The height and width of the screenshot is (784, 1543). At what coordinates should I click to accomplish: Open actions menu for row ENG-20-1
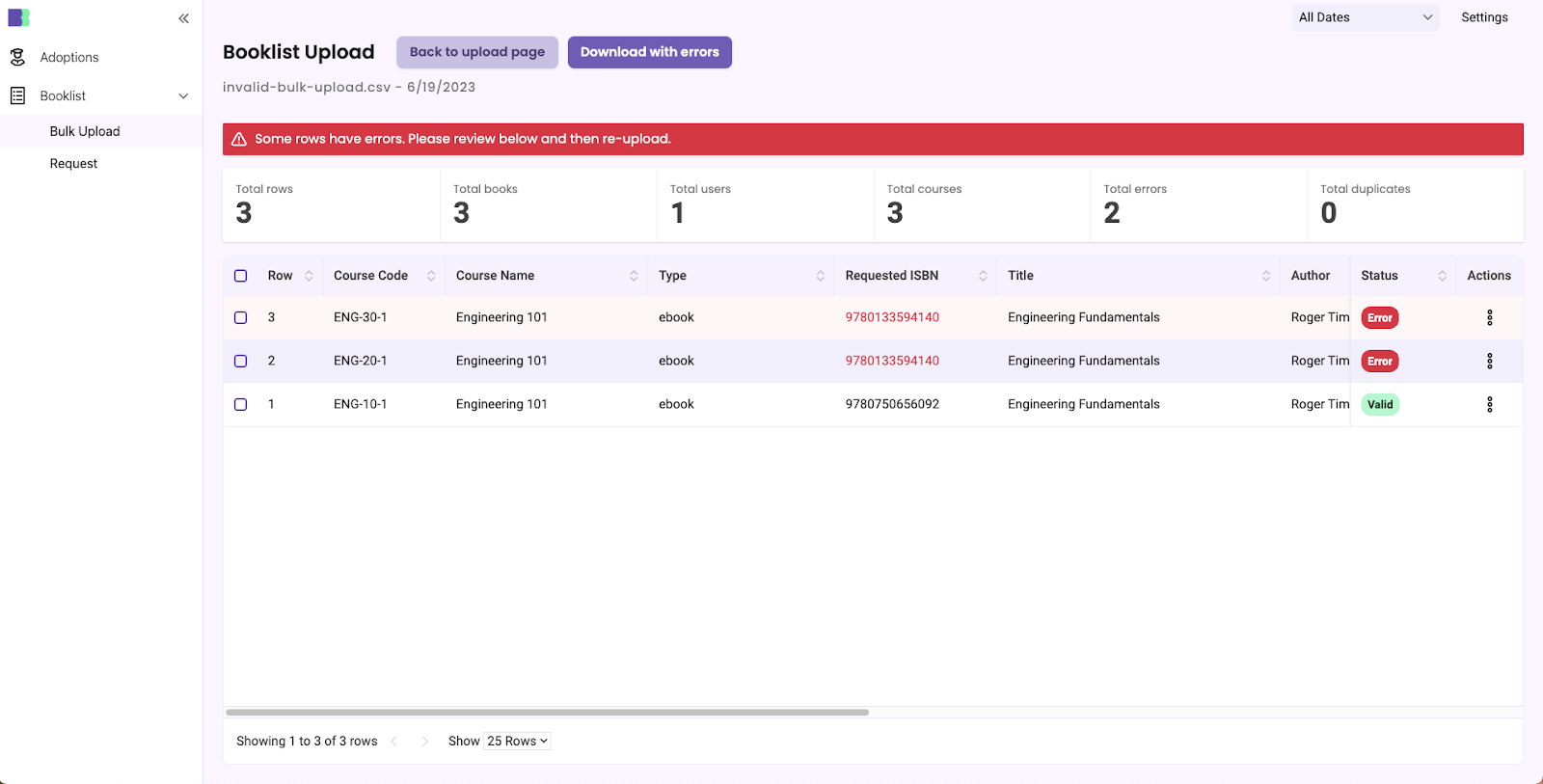point(1489,361)
